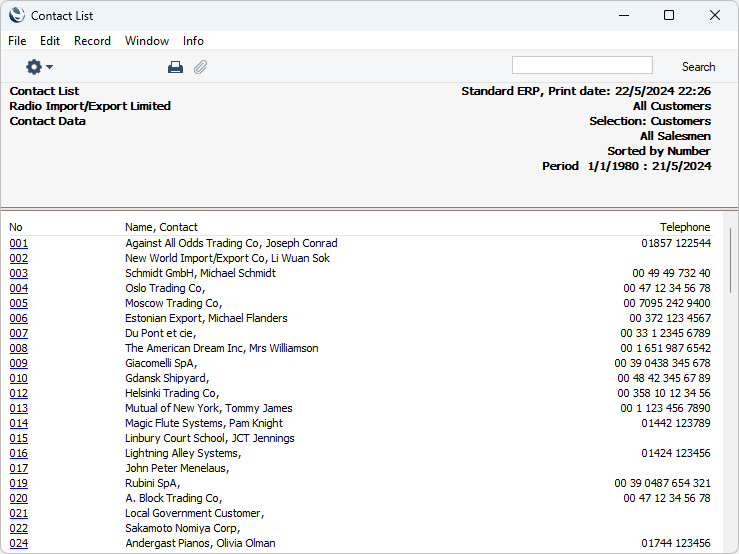Select 'New World Import/Export Co, Li Wuan Sok'
The image size is (739, 554).
227,258
